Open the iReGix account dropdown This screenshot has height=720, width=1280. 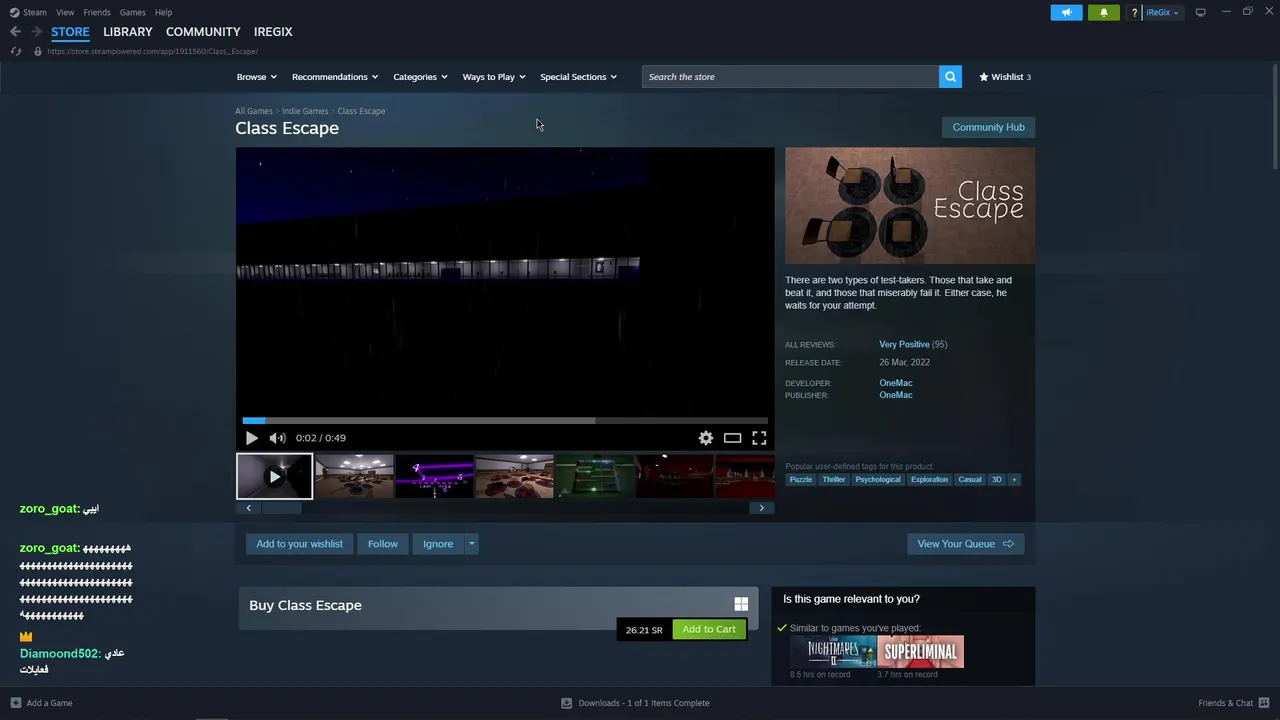1162,12
